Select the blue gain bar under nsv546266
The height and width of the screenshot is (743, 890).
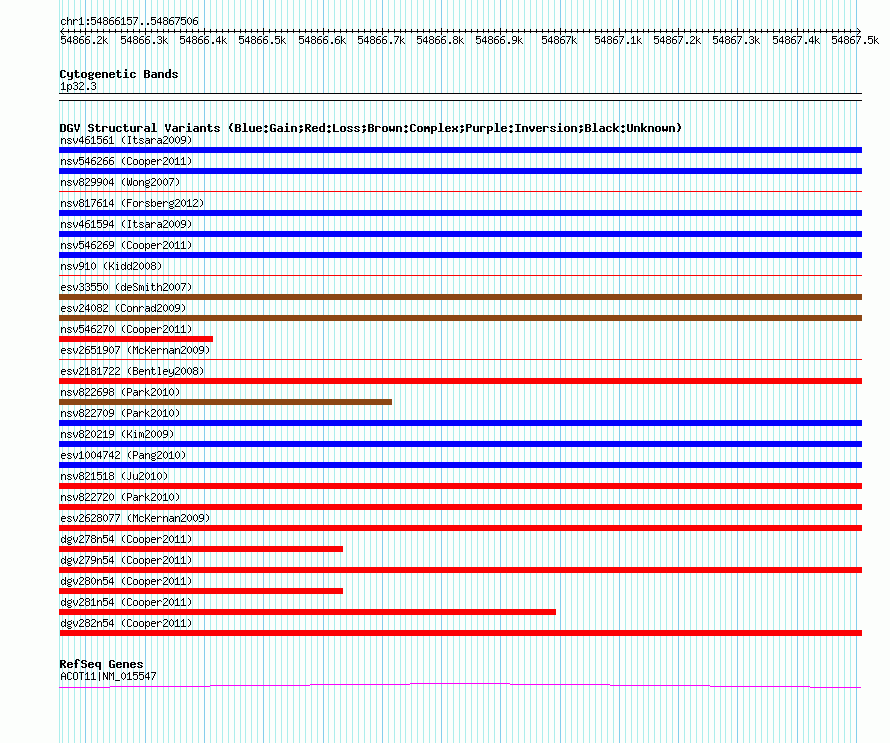(x=460, y=171)
